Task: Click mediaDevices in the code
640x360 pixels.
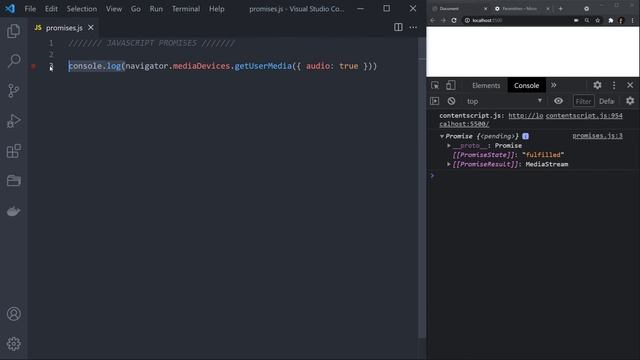Action: 201,66
